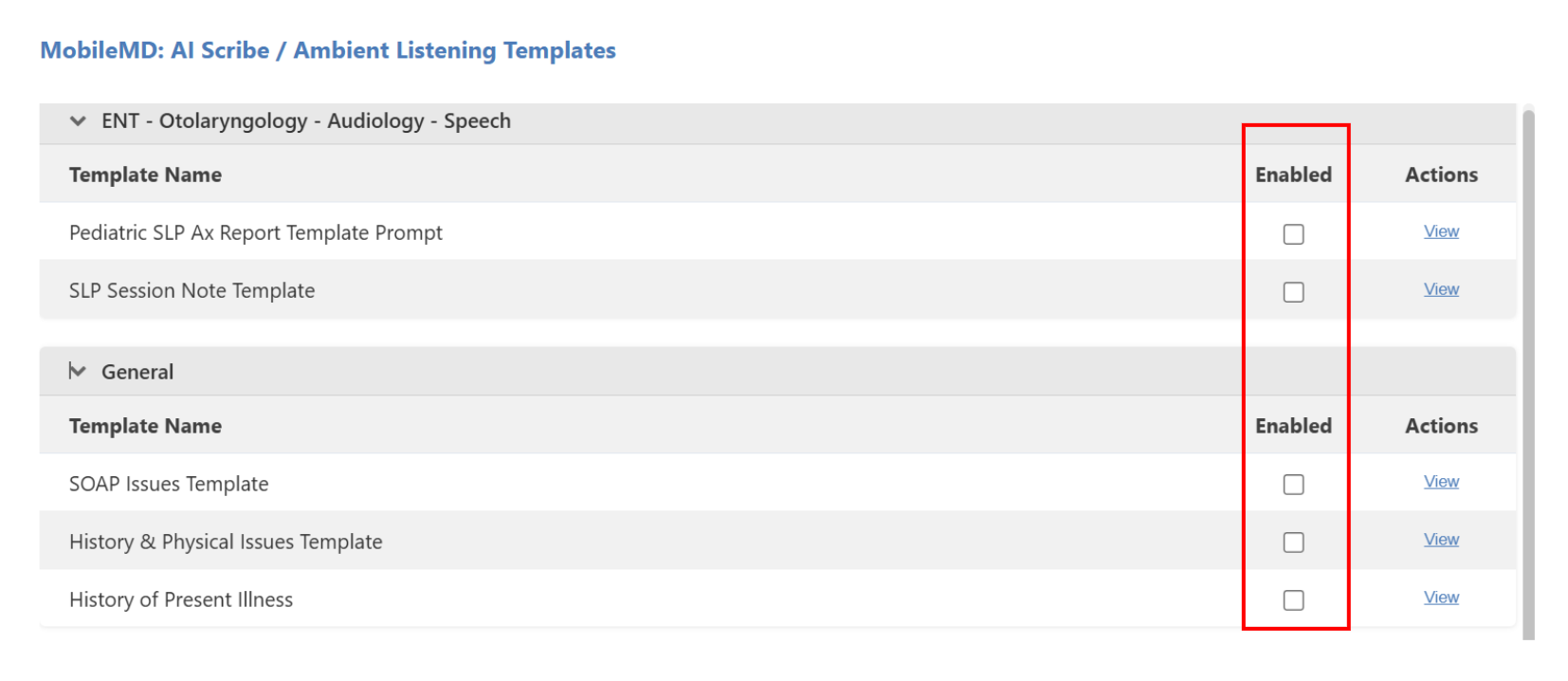The width and height of the screenshot is (1568, 681).
Task: Check History & Physical Issues Template box
Action: tap(1293, 543)
